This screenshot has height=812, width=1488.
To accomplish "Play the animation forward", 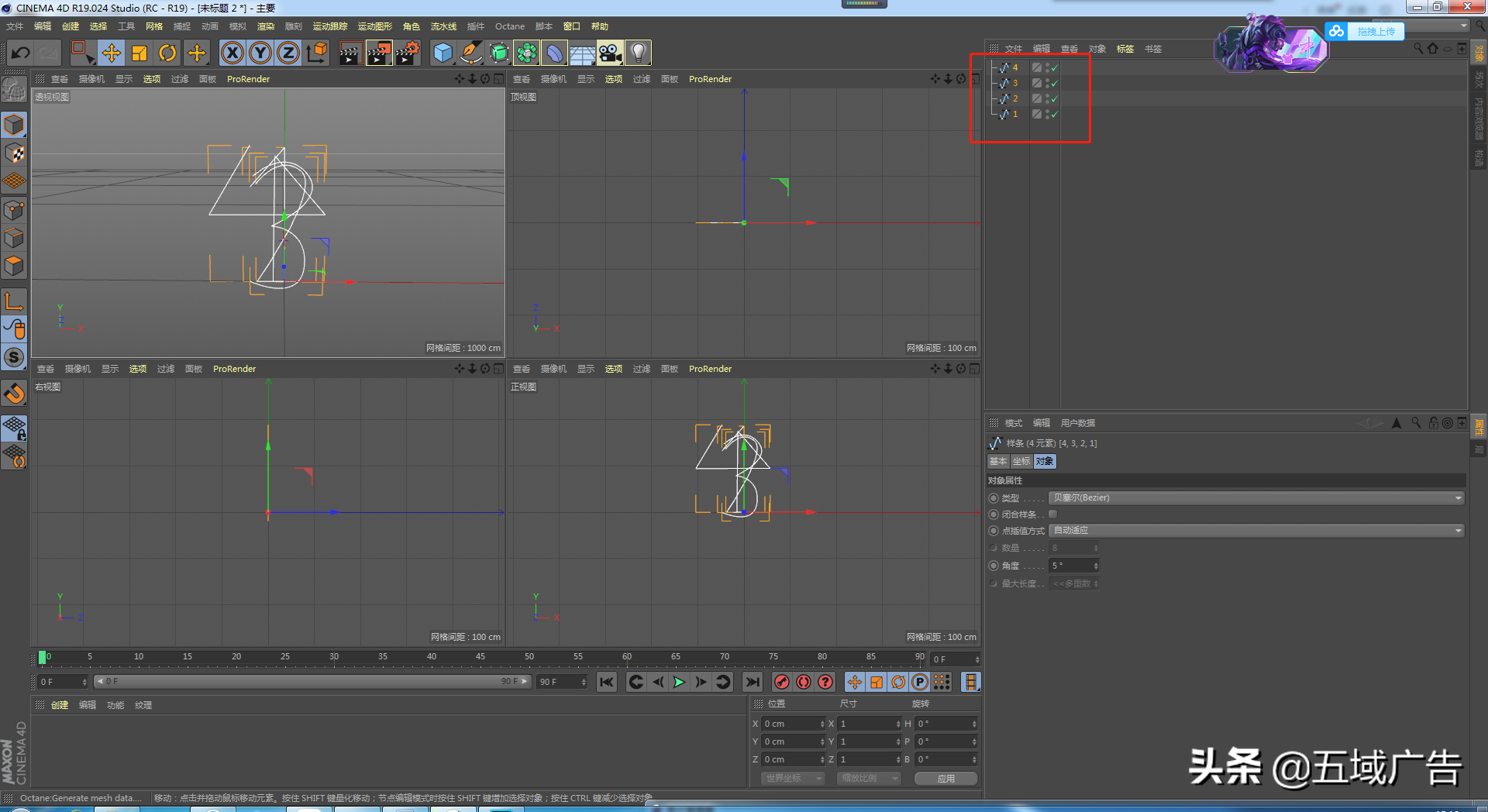I will 679,682.
